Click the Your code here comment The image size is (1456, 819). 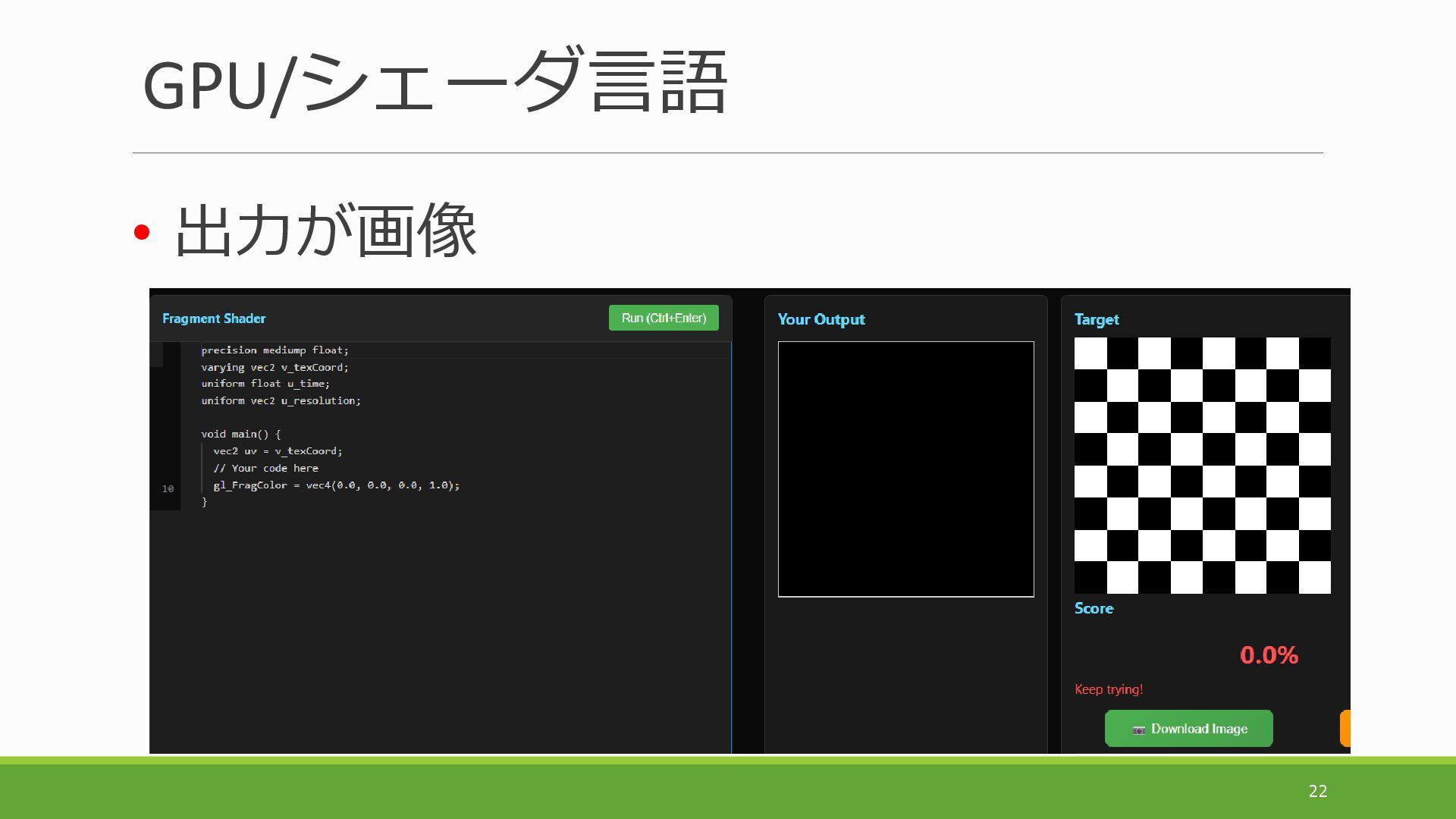click(265, 469)
